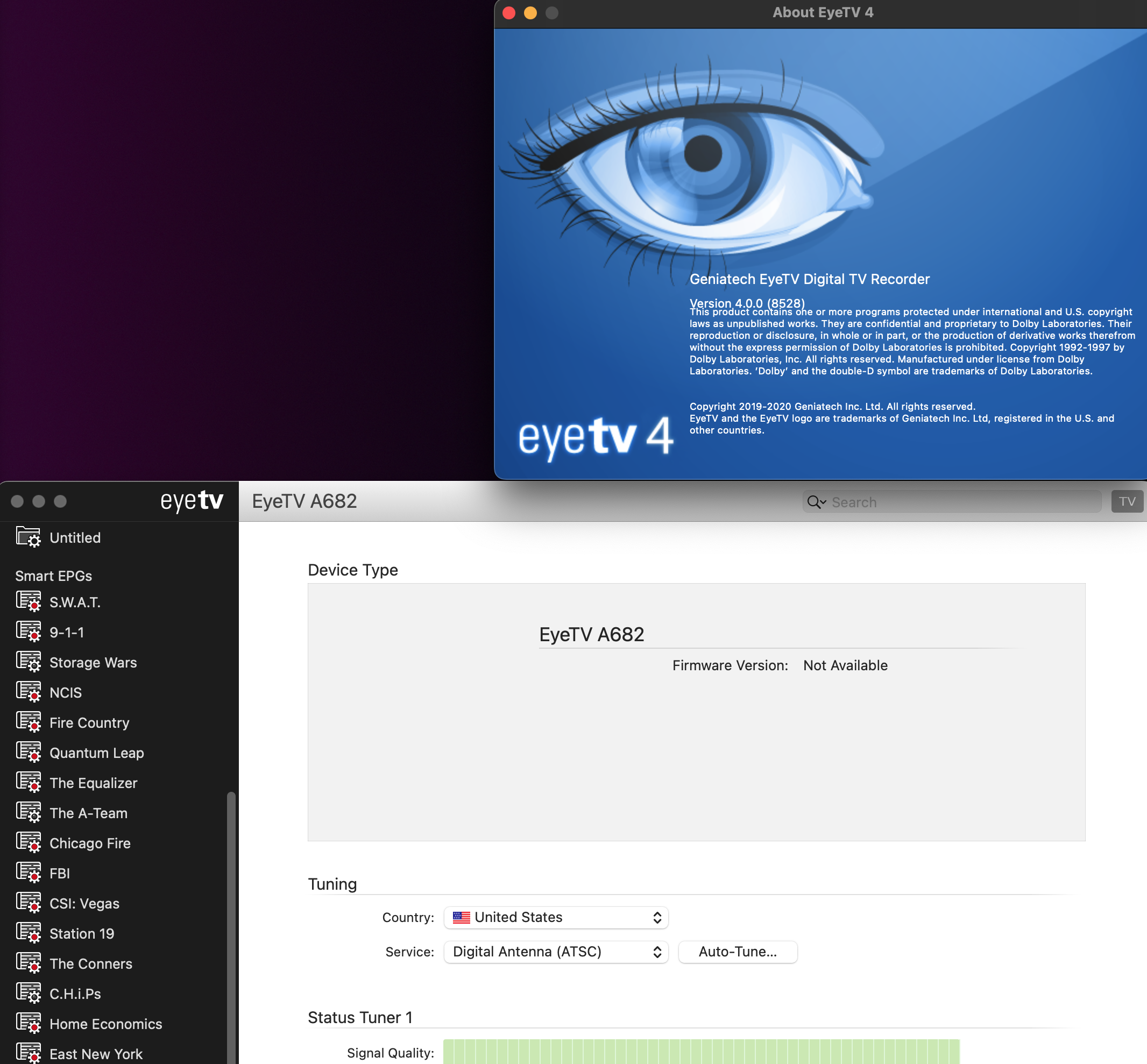This screenshot has width=1147, height=1064.
Task: Click the Chicago Fire Smart EPG icon
Action: coord(28,843)
